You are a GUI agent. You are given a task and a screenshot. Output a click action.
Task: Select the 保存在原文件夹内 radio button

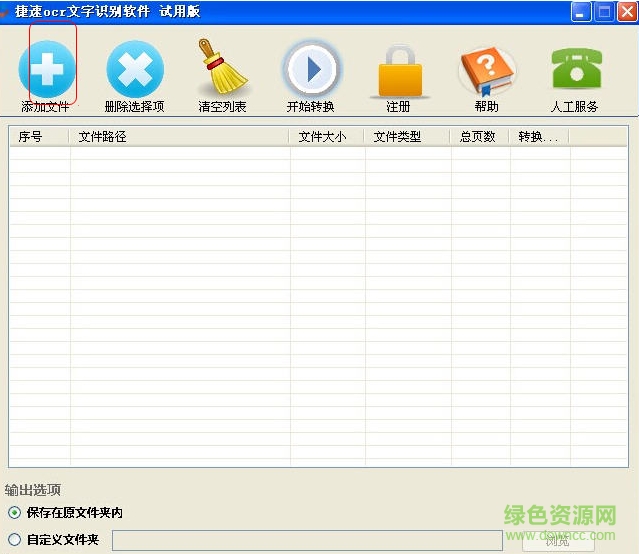click(x=14, y=512)
